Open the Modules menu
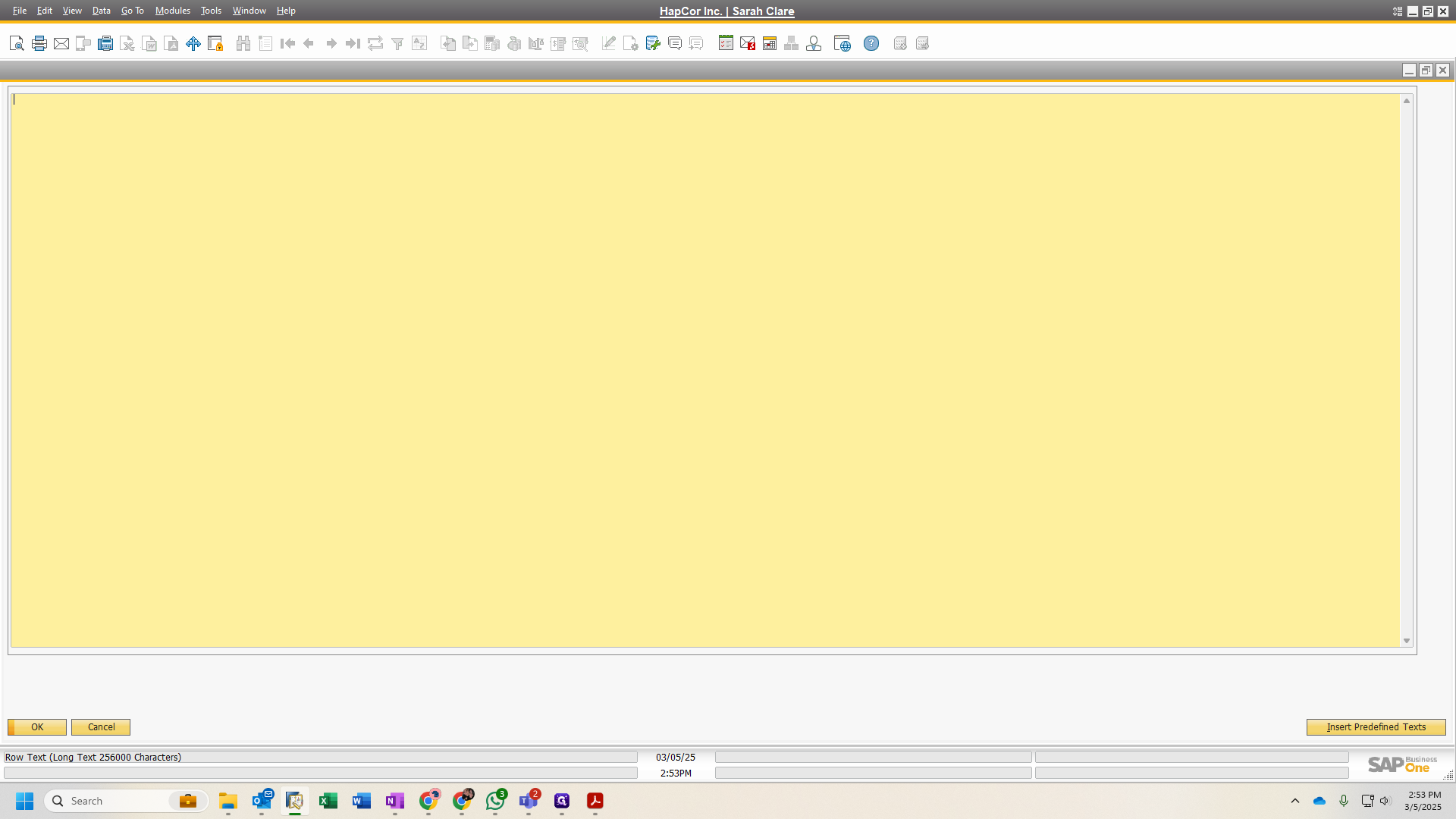Image resolution: width=1456 pixels, height=819 pixels. click(x=172, y=11)
